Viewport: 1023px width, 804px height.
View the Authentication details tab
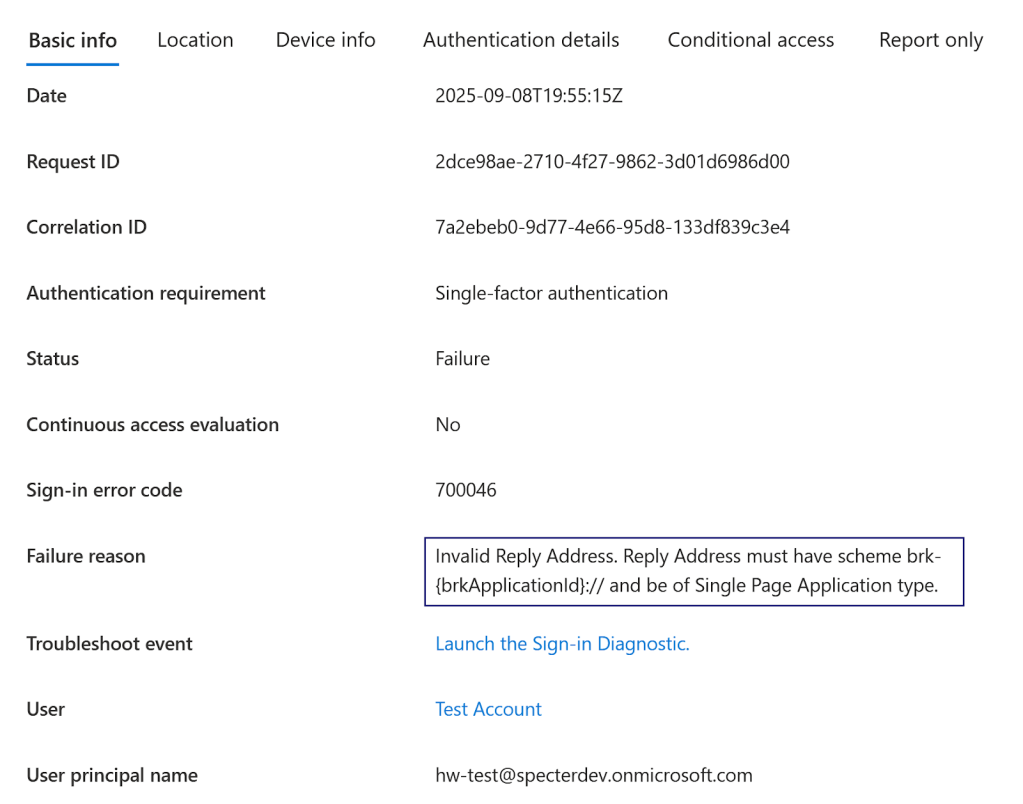click(521, 41)
